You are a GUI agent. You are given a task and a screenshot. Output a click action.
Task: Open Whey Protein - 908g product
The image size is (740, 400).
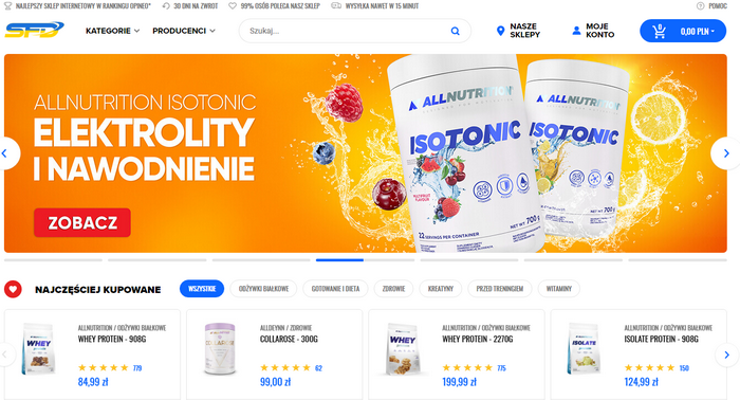coord(112,339)
